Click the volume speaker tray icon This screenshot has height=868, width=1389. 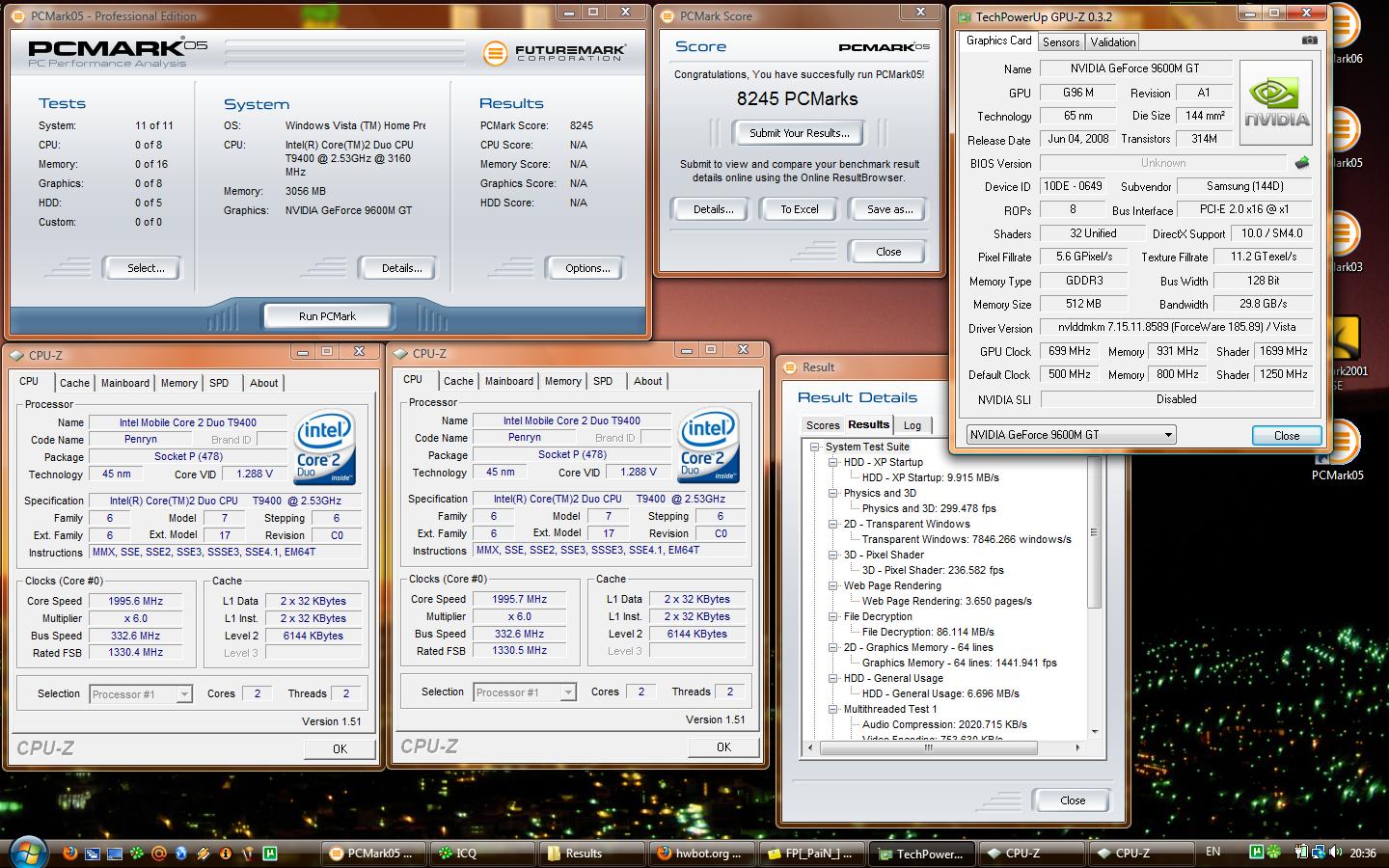tap(1334, 852)
